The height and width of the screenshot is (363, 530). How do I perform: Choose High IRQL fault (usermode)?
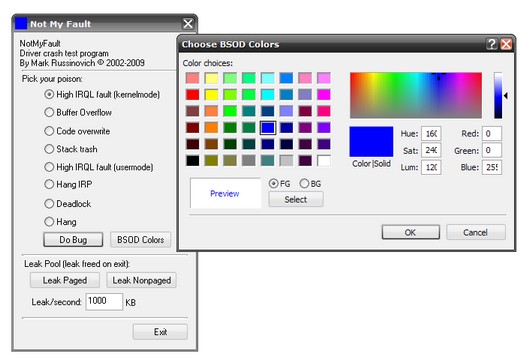(49, 167)
